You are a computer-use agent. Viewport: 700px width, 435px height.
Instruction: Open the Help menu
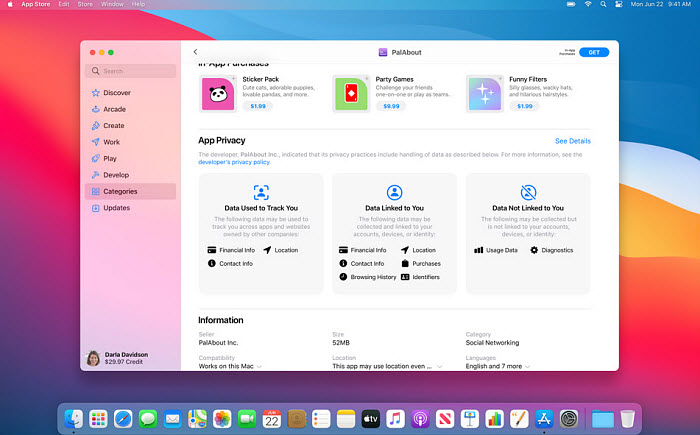[138, 4]
